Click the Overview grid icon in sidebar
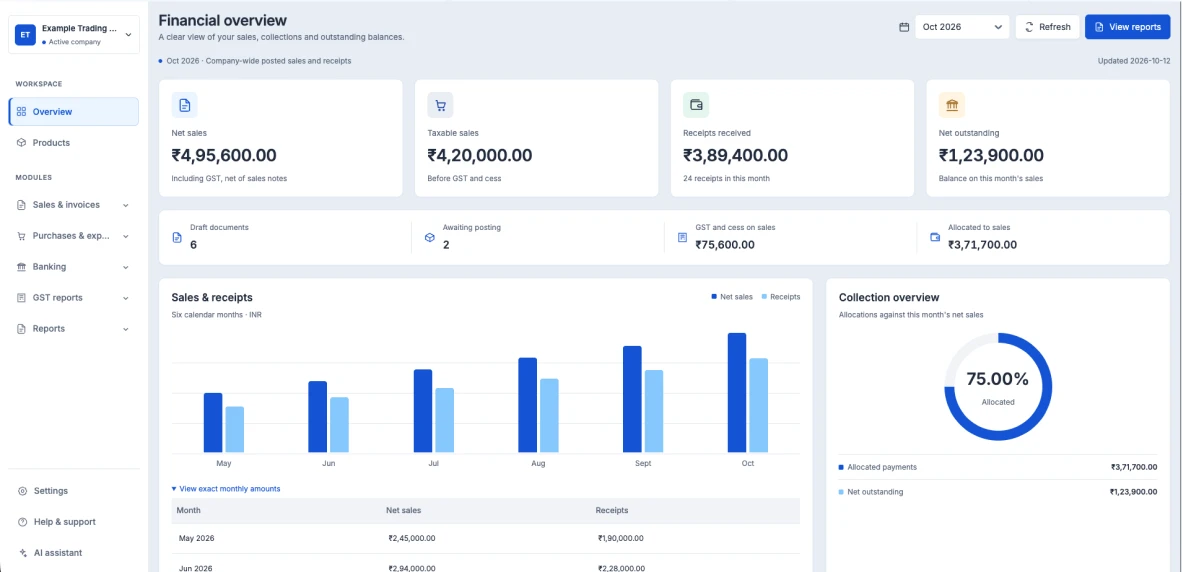 21,112
